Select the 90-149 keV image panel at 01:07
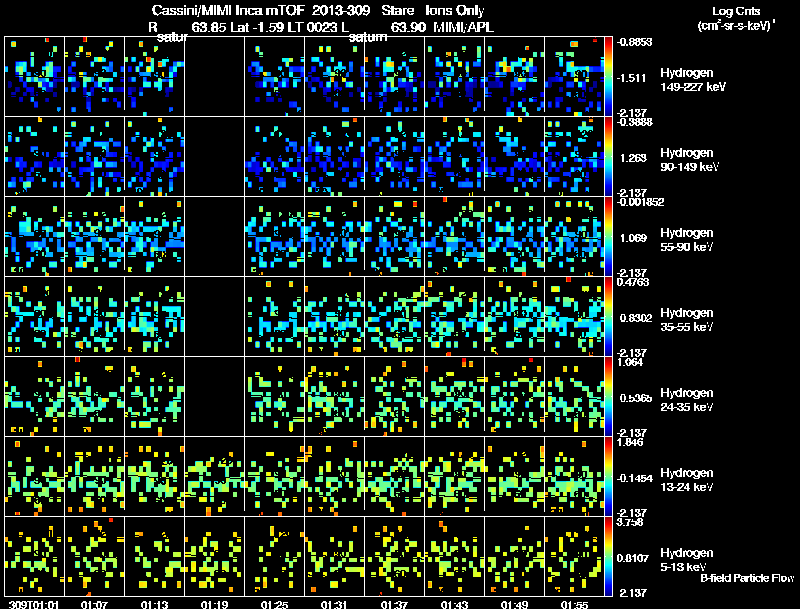This screenshot has width=800, height=609. (94, 156)
